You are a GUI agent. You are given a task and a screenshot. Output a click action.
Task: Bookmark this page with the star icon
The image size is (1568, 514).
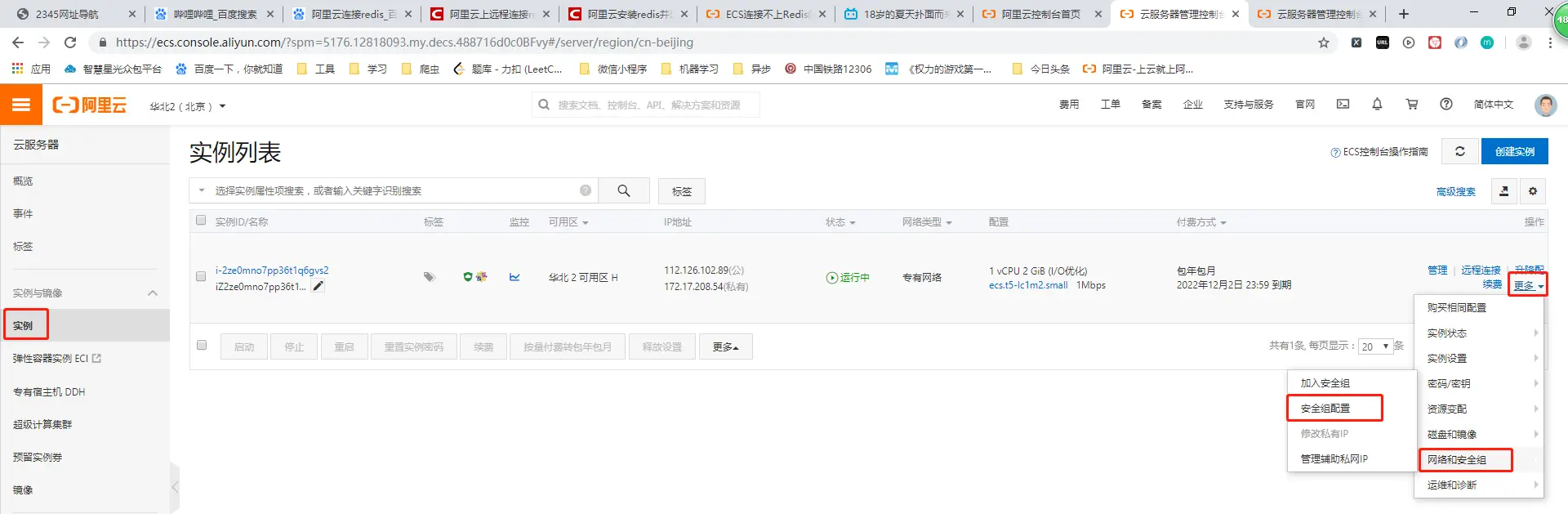click(1324, 42)
